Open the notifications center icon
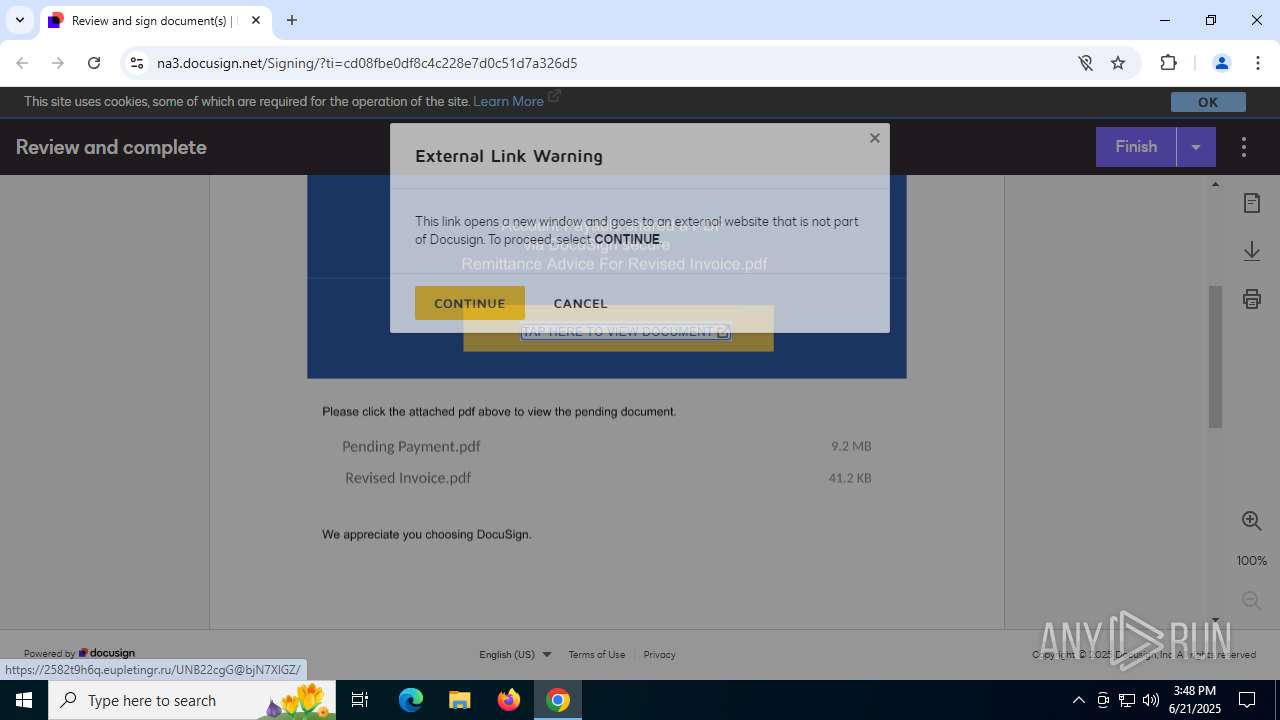 [1247, 700]
